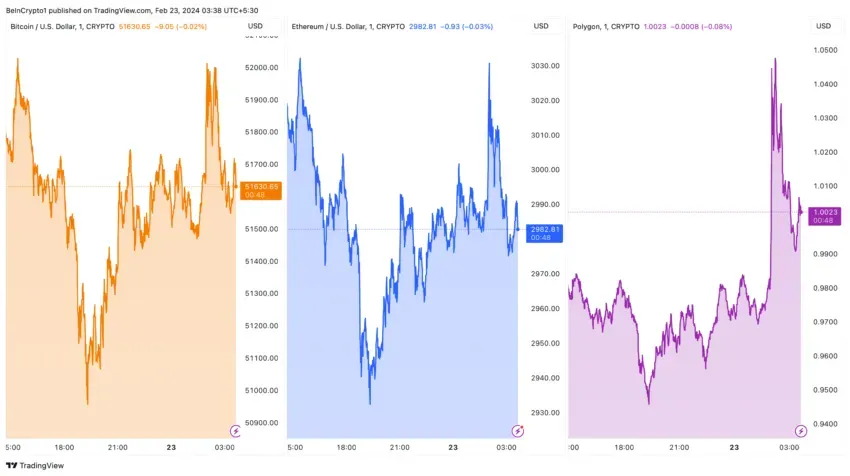The height and width of the screenshot is (476, 850).
Task: Click the 3000.00 level on Ethereum price scale
Action: (x=545, y=170)
